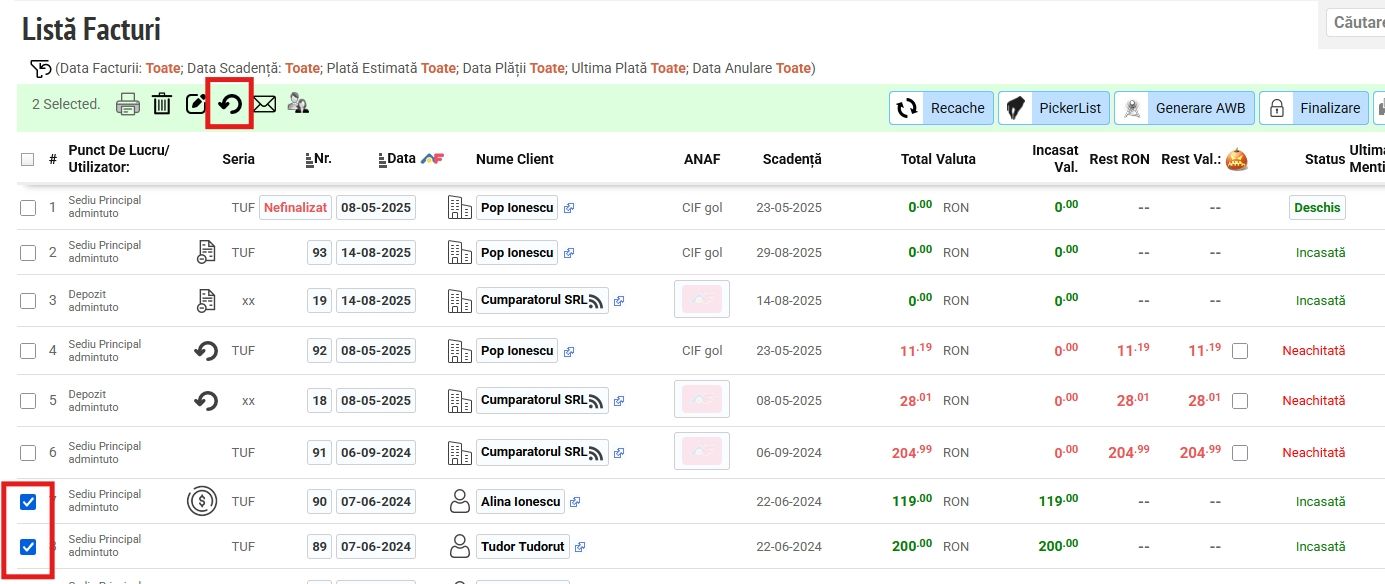Sort the table by the Data column
This screenshot has height=584, width=1385.
[x=400, y=159]
